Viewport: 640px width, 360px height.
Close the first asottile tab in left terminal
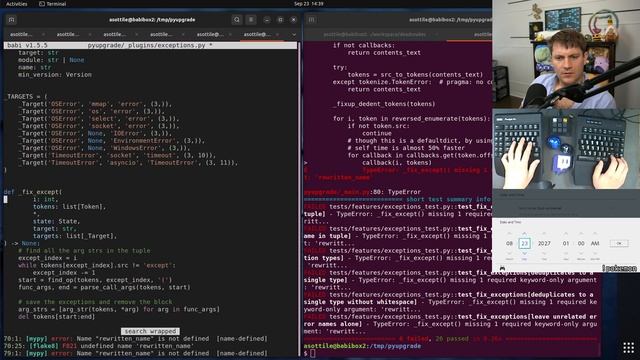[x=43, y=35]
